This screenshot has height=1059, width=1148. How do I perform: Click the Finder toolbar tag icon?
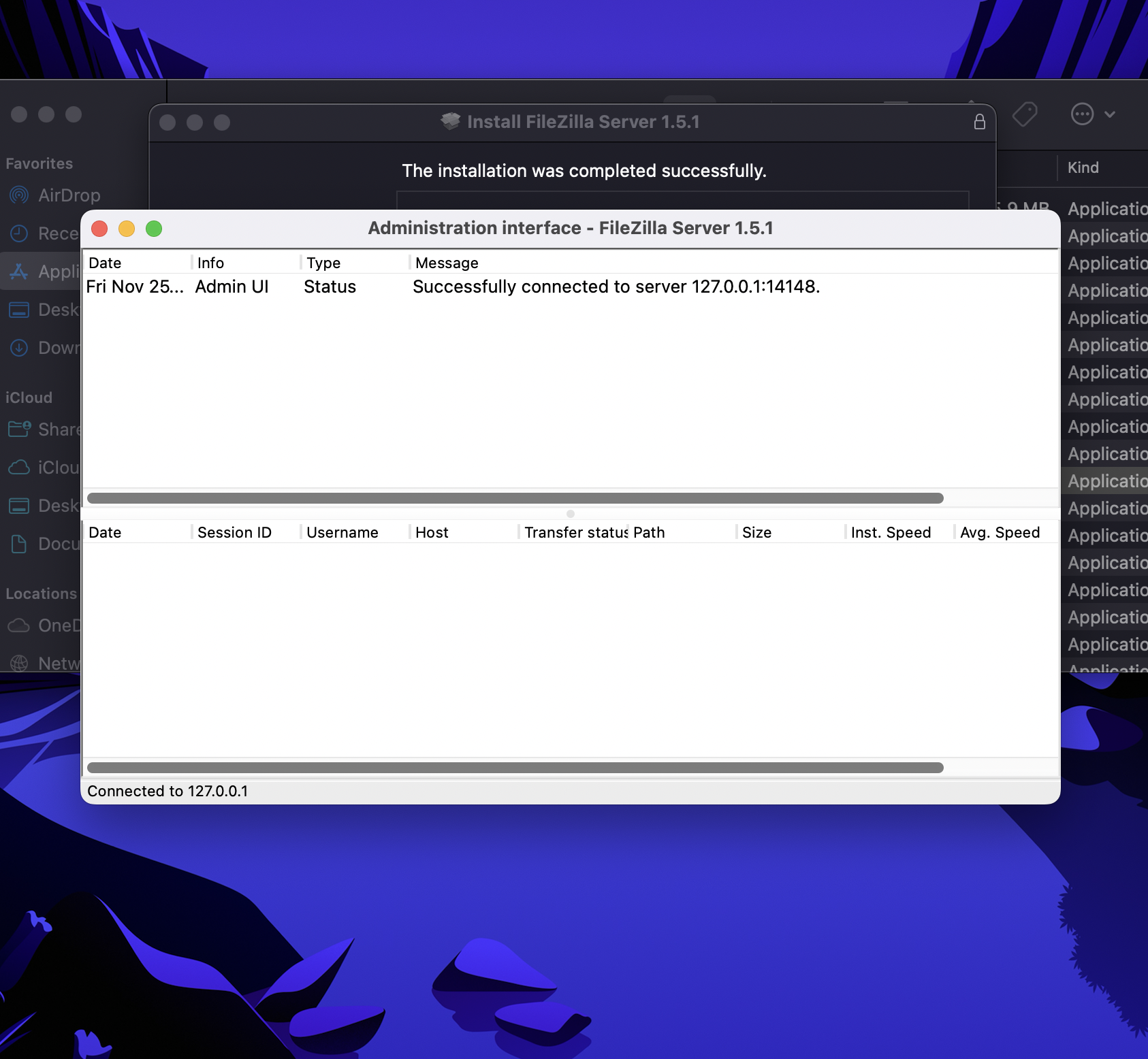[x=1025, y=114]
